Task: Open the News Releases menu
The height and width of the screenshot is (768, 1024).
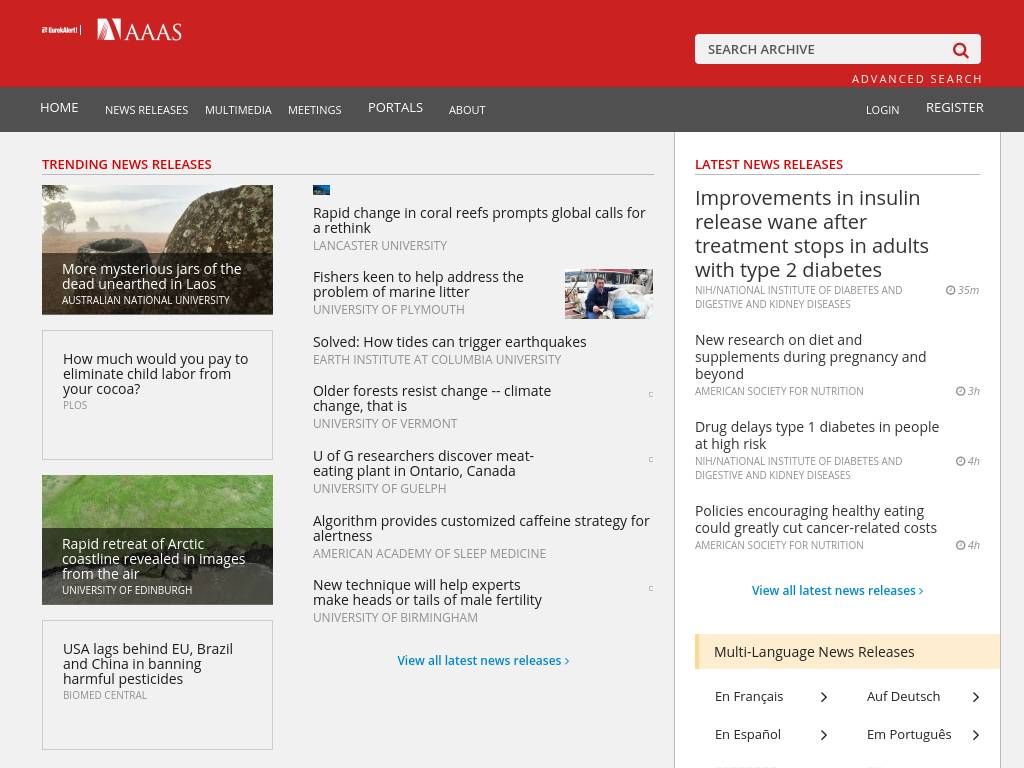Action: click(146, 110)
